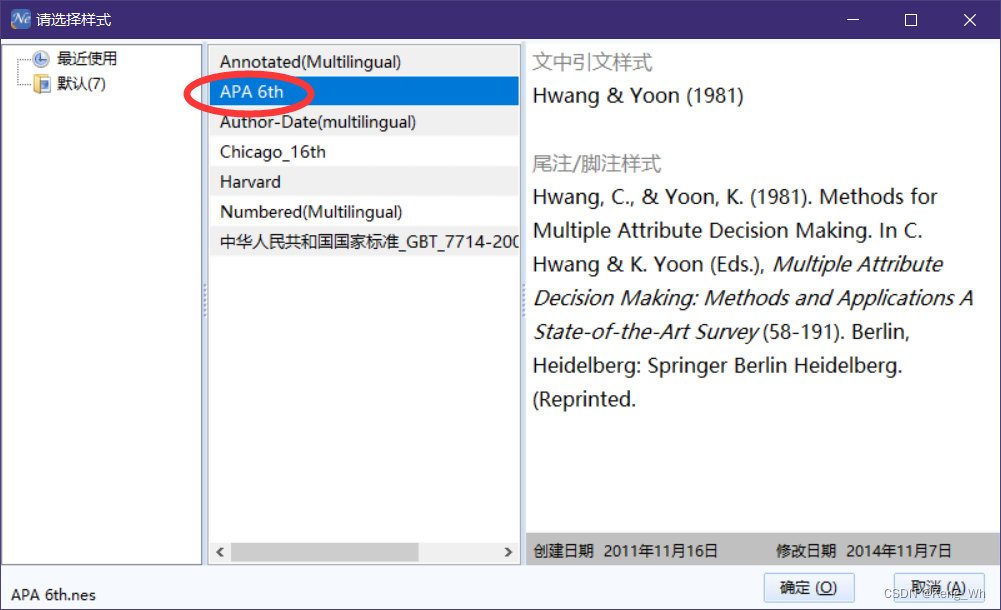Click the 尾注/脚注样式 heading

[x=596, y=163]
